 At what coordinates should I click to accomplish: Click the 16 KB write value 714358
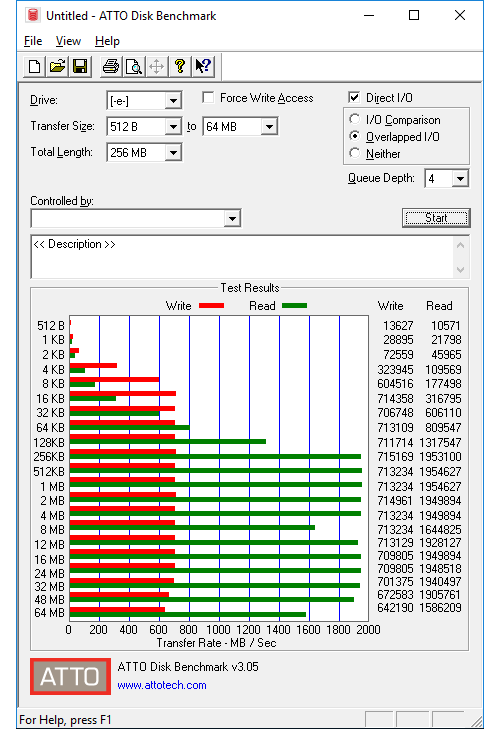395,398
